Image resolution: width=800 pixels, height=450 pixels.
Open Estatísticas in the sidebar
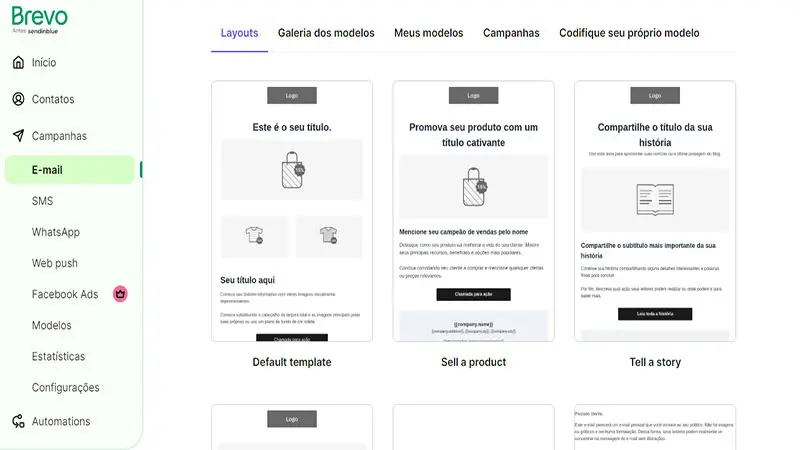pos(58,357)
